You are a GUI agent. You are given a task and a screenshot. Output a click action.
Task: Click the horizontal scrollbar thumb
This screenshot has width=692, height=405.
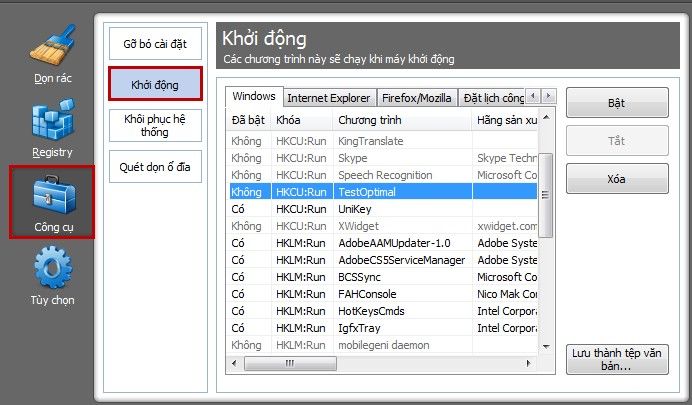click(290, 364)
